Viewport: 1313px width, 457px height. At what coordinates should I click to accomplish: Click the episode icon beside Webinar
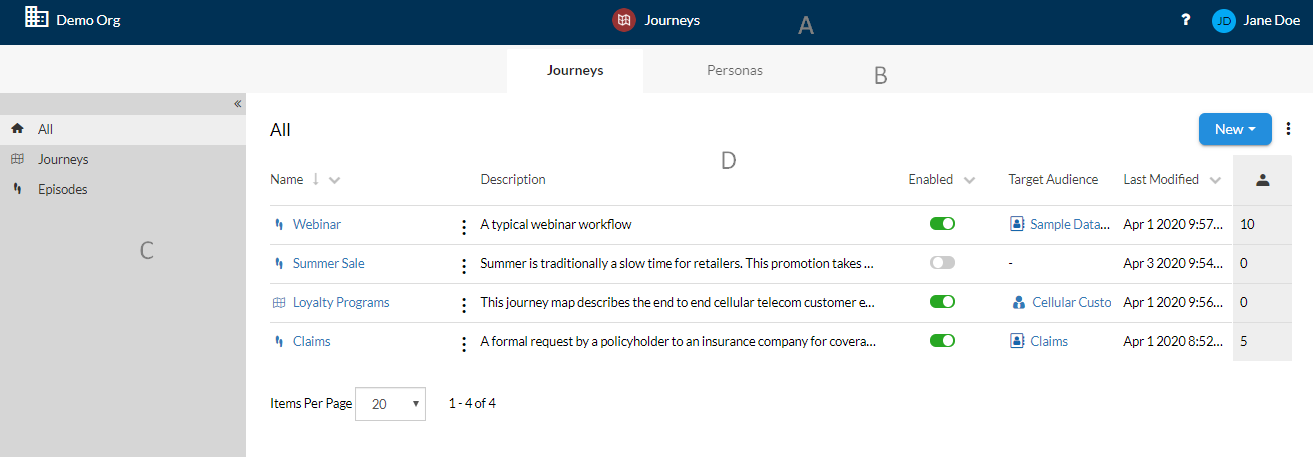279,225
